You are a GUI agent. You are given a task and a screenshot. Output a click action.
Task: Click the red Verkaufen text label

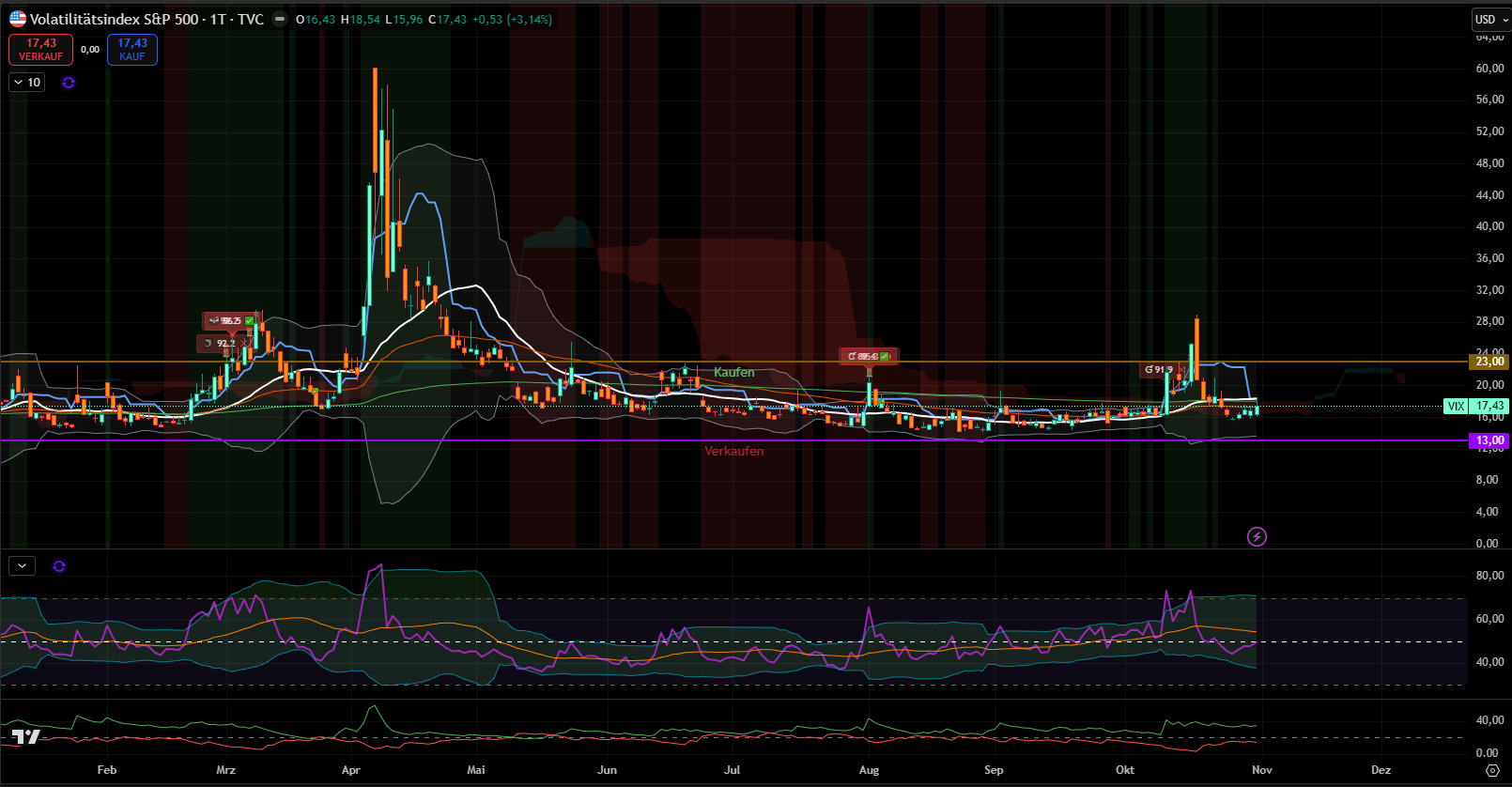pyautogui.click(x=733, y=452)
